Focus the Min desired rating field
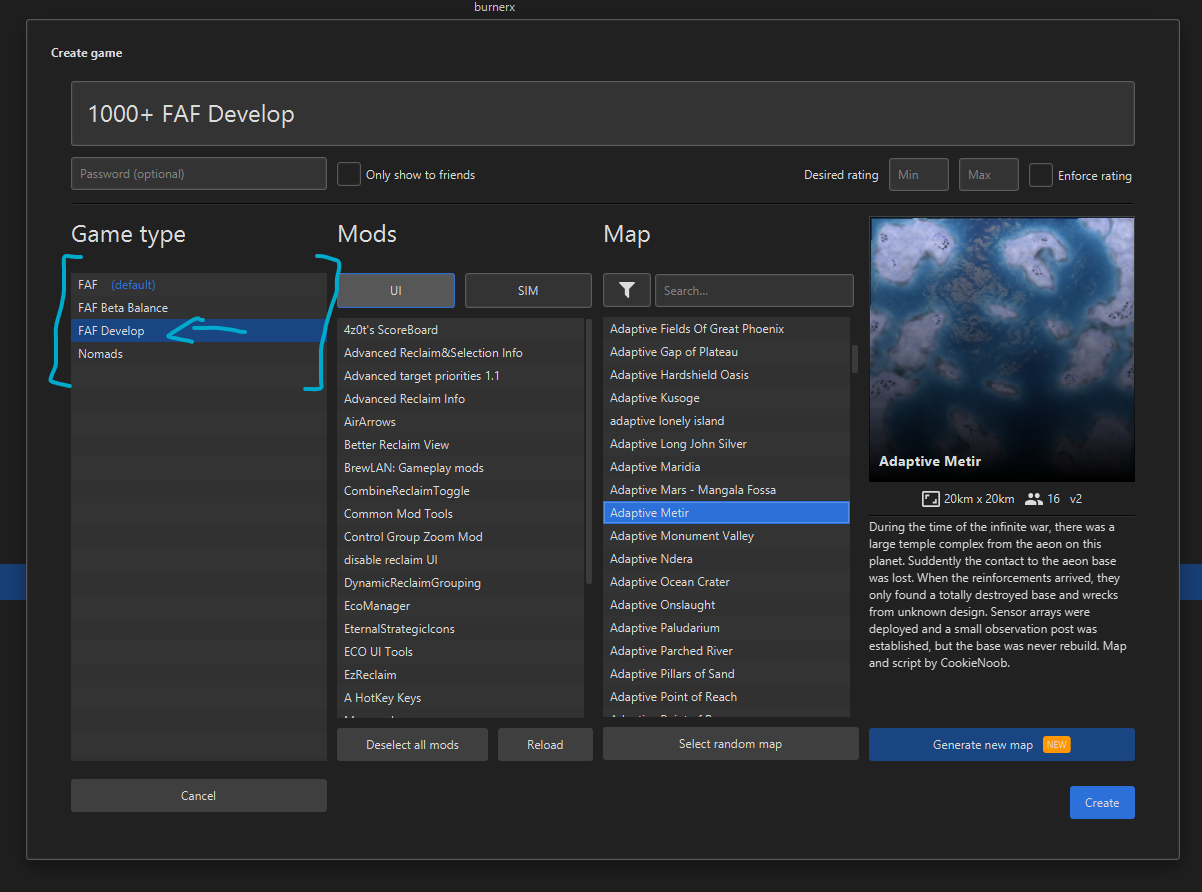Screen dimensions: 1202x892 (x=919, y=175)
